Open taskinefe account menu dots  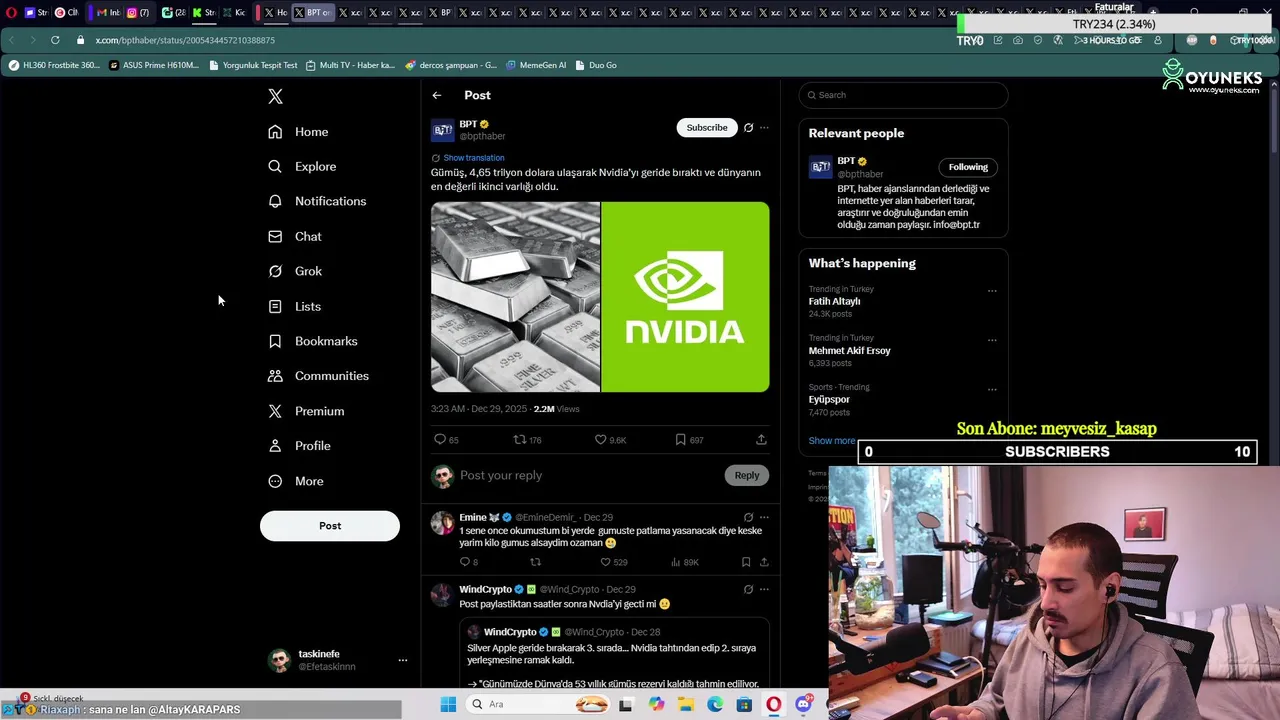pyautogui.click(x=403, y=660)
